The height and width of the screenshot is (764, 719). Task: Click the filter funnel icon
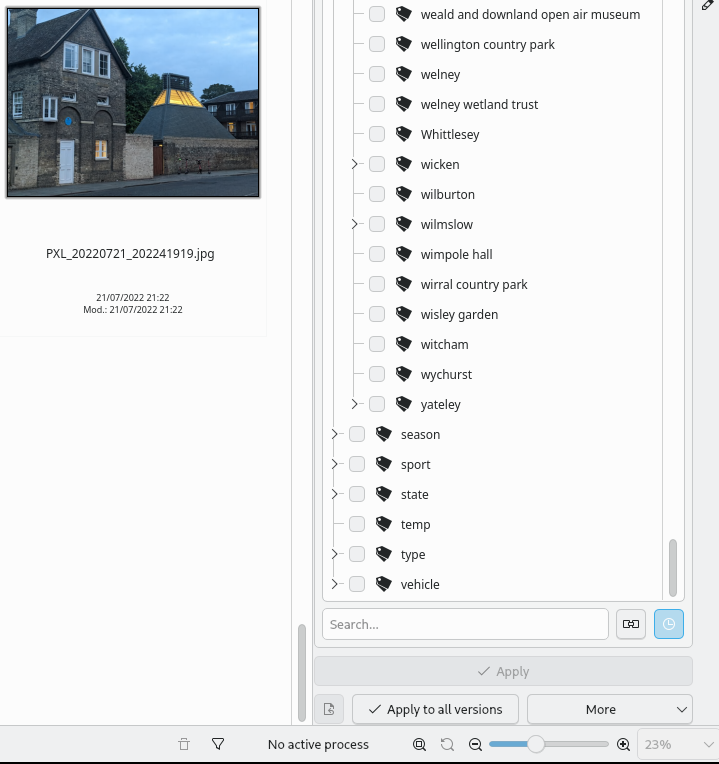coord(218,744)
